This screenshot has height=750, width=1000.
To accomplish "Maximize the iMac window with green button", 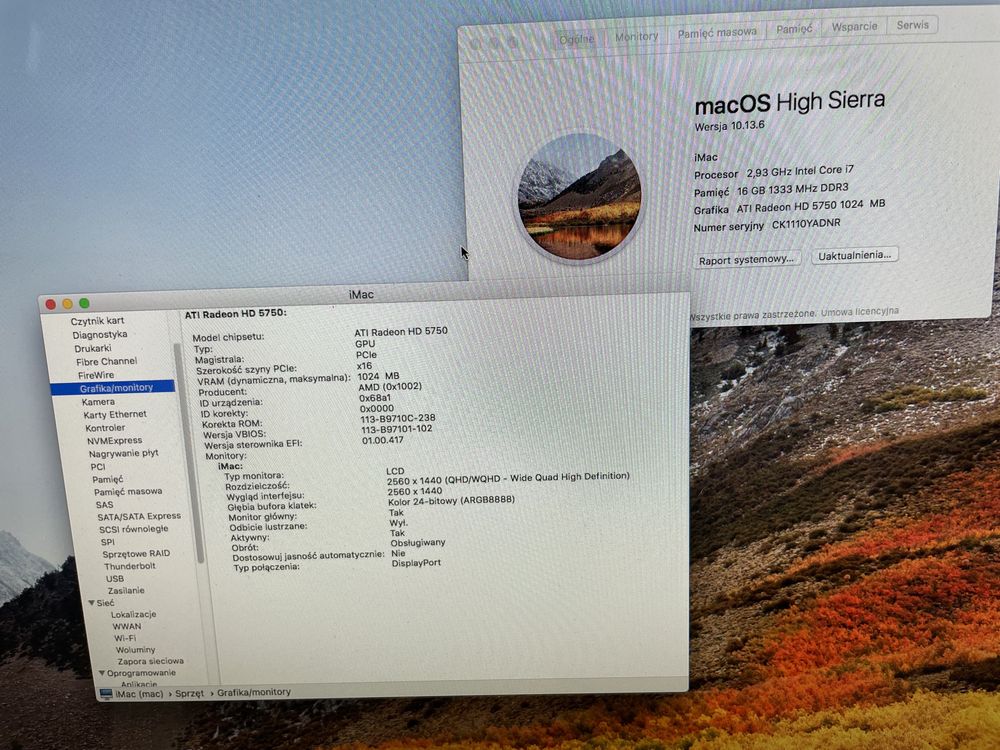I will (x=84, y=304).
